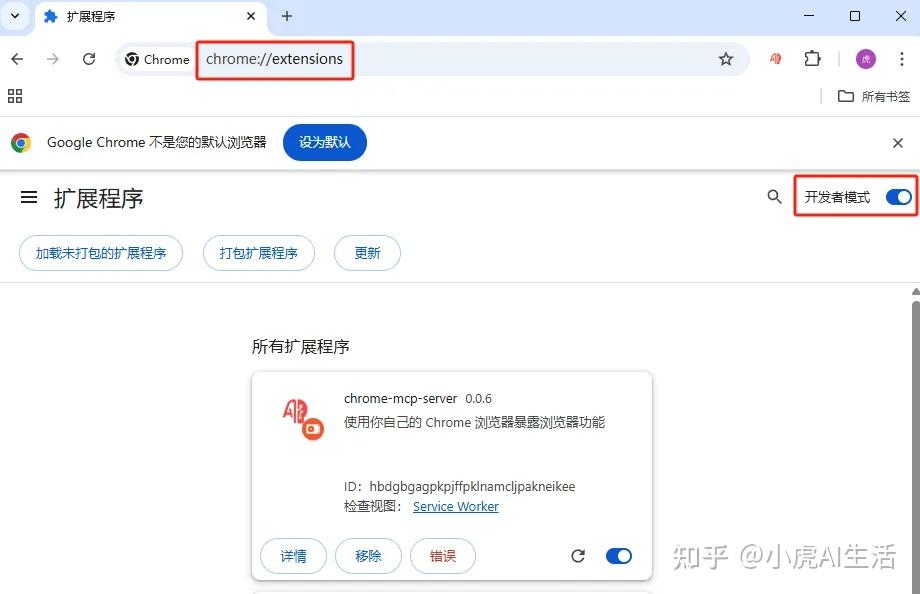Open the Chrome three-dot menu
Image resolution: width=920 pixels, height=594 pixels.
point(903,59)
